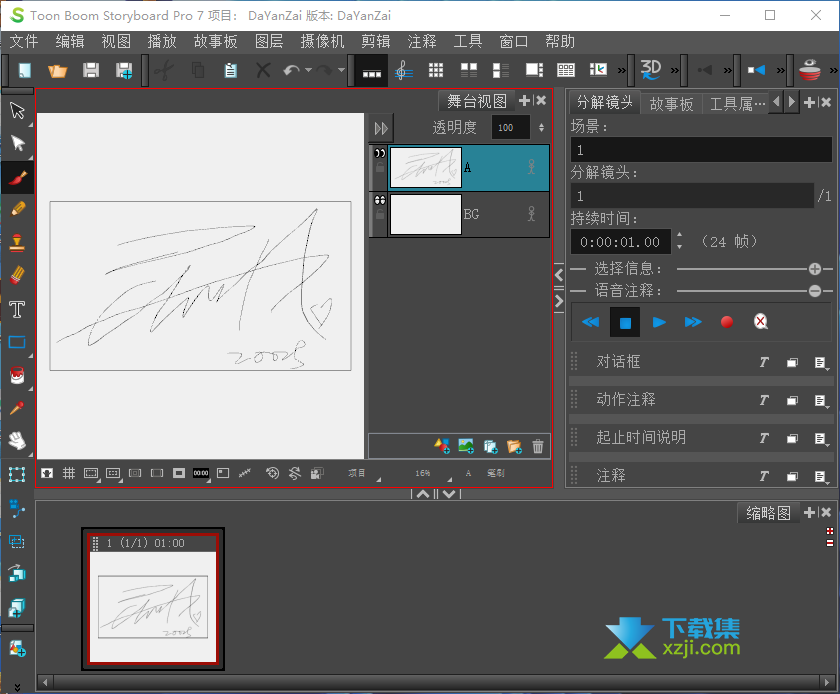Collapse side panel left chevron
Viewport: 840px width, 694px height.
coord(559,275)
